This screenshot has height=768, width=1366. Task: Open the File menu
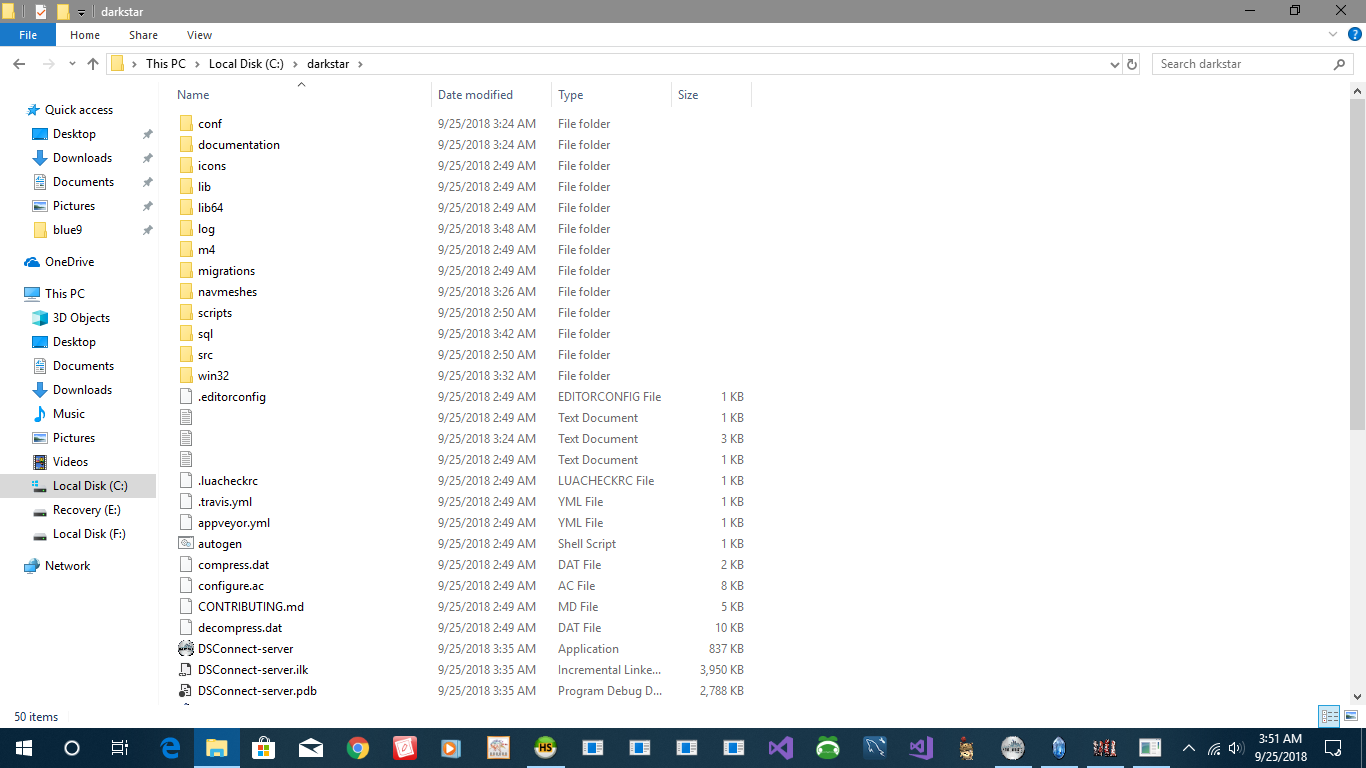[28, 35]
